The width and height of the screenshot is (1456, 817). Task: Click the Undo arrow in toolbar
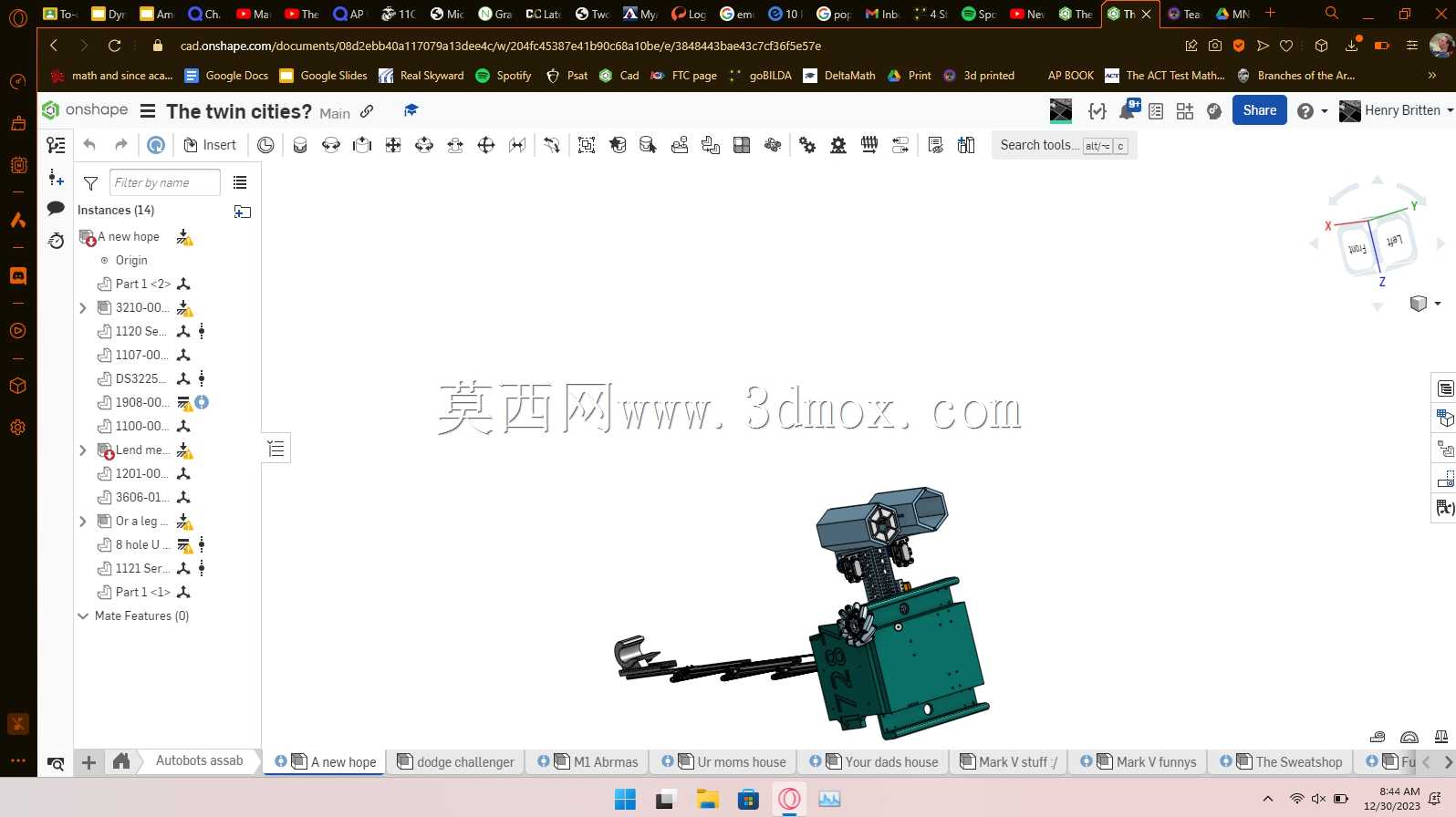coord(89,145)
